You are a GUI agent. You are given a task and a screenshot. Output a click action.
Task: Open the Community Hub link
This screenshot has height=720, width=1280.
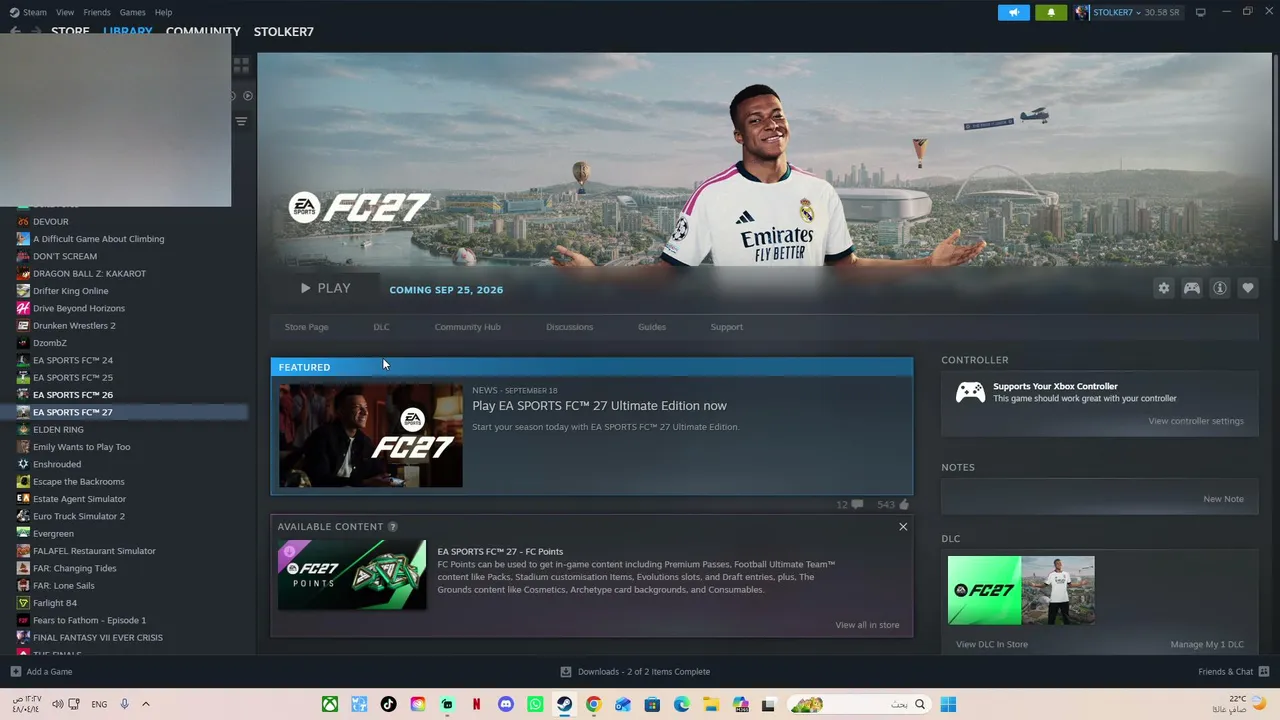[x=467, y=327]
